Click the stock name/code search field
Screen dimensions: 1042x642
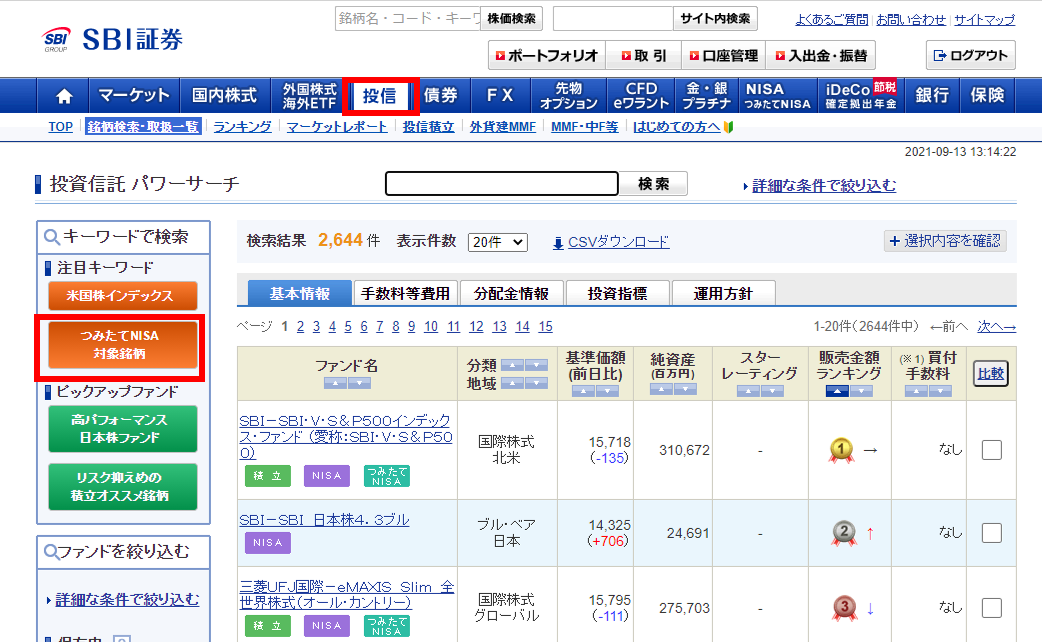(408, 19)
